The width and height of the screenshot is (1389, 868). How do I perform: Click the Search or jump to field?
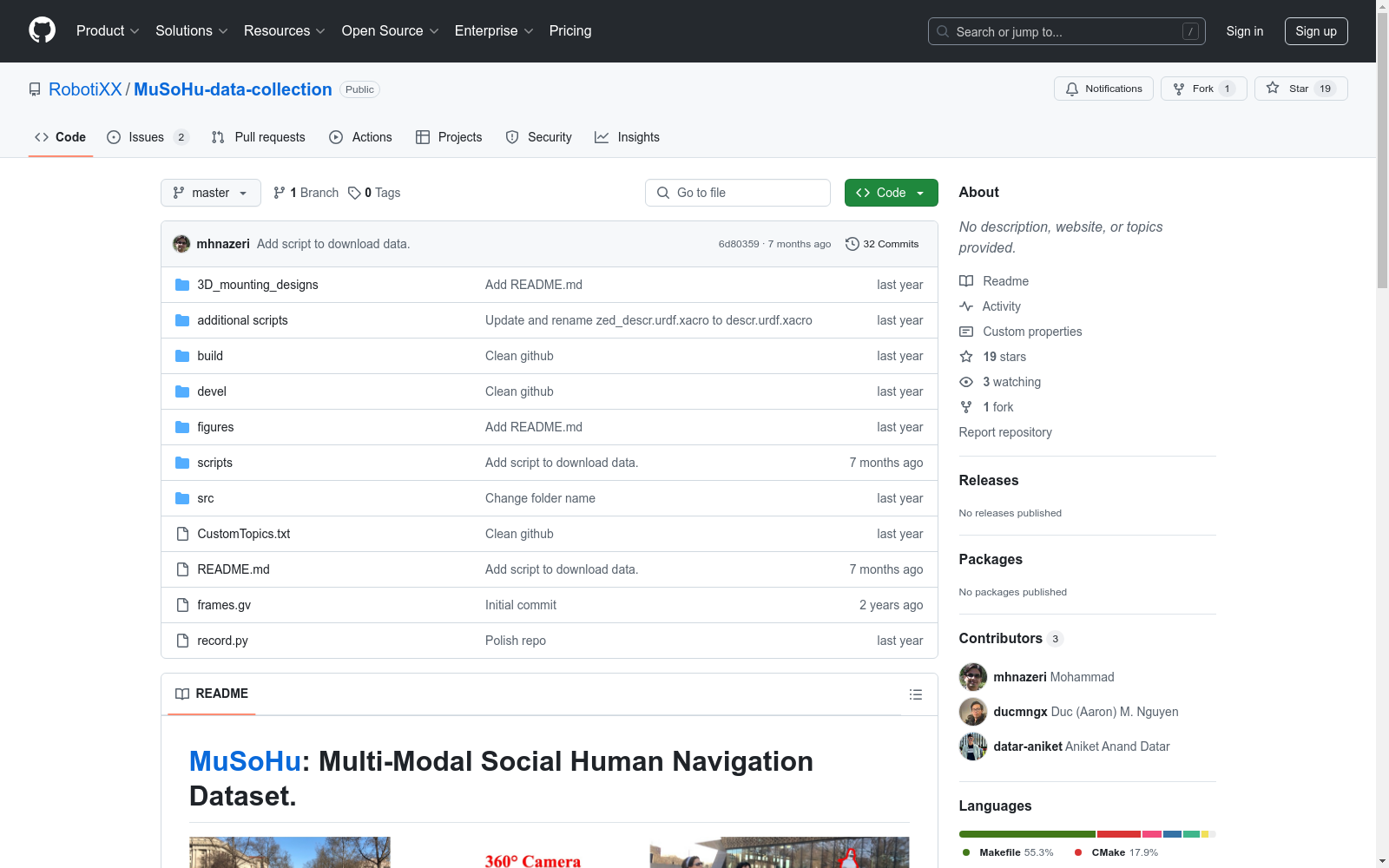1067,31
